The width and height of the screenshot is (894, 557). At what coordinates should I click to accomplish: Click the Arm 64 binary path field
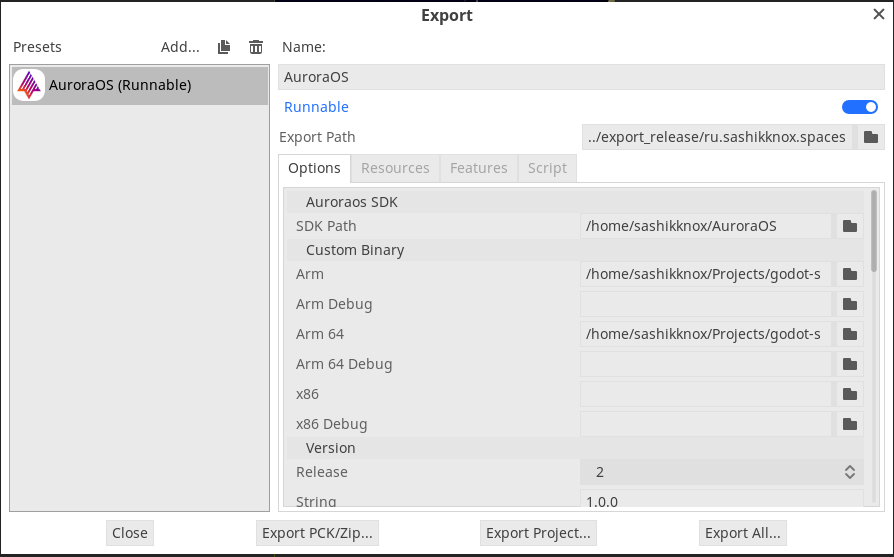[x=705, y=334]
